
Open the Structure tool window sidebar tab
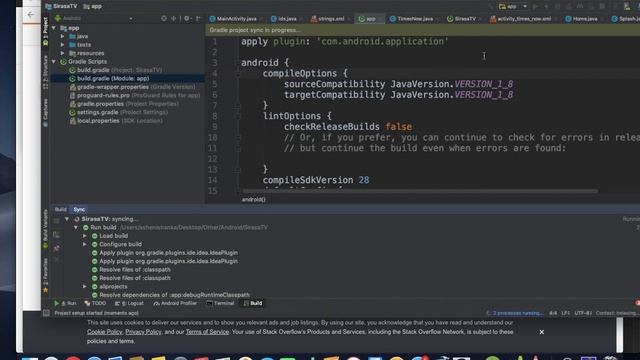45,72
